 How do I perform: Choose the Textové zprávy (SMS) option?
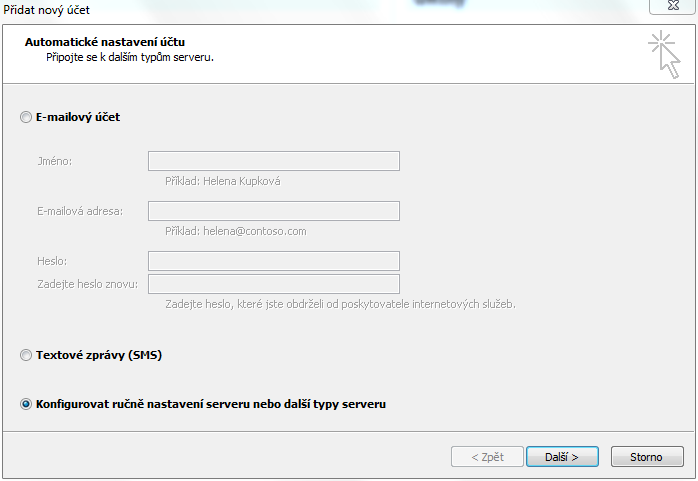coord(26,355)
